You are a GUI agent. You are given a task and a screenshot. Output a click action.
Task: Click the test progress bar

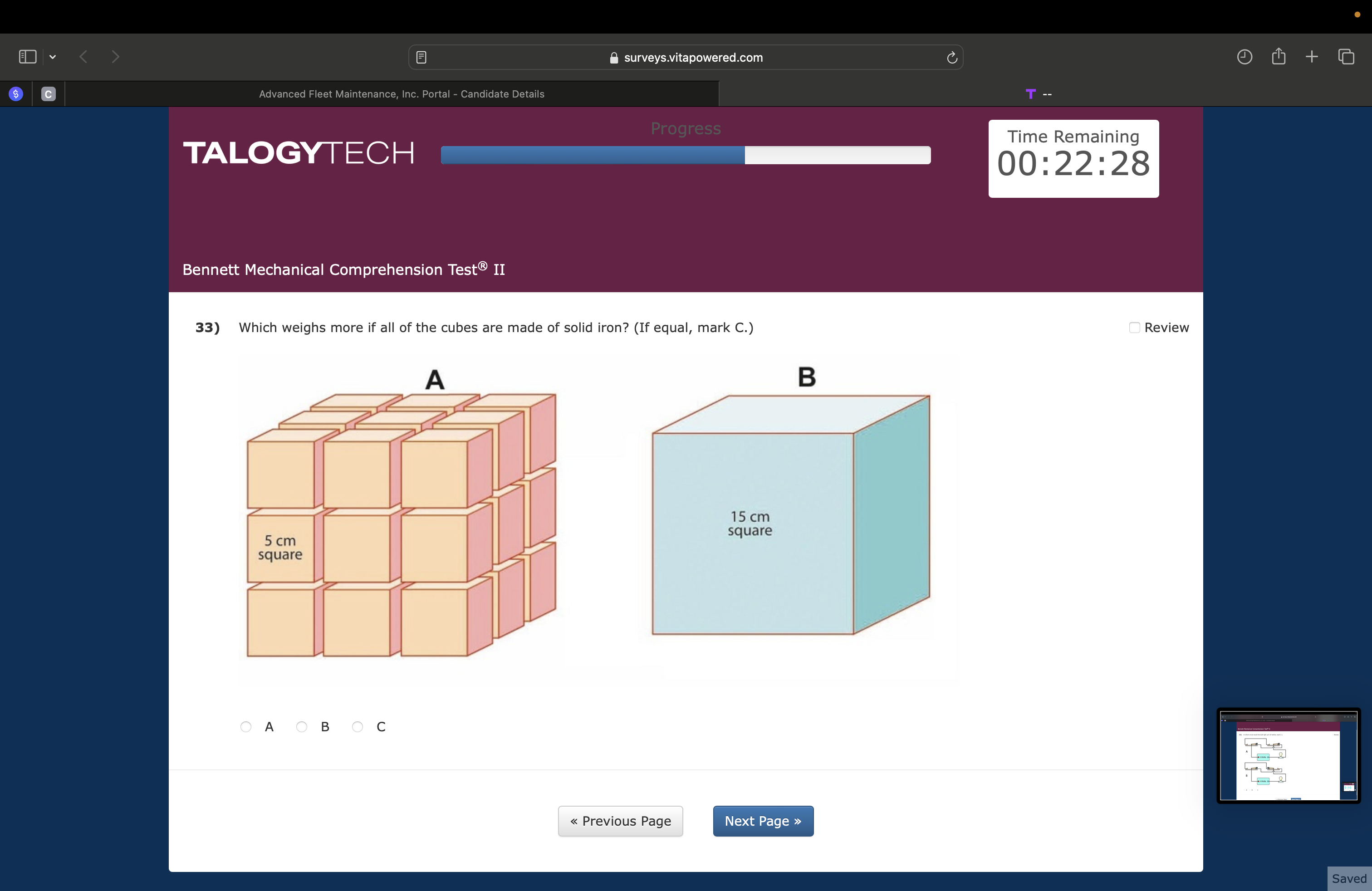coord(686,155)
